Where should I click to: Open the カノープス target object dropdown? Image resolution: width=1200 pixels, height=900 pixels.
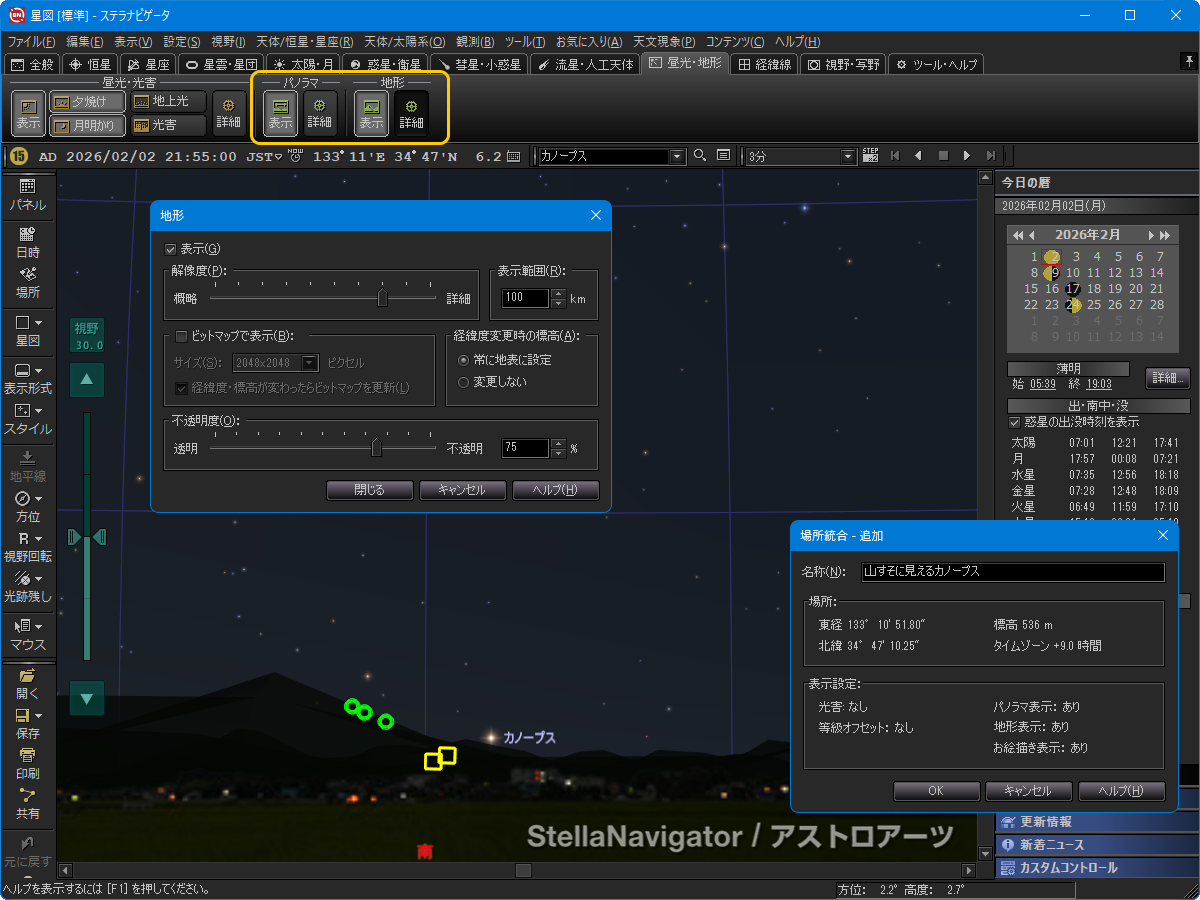[x=676, y=156]
